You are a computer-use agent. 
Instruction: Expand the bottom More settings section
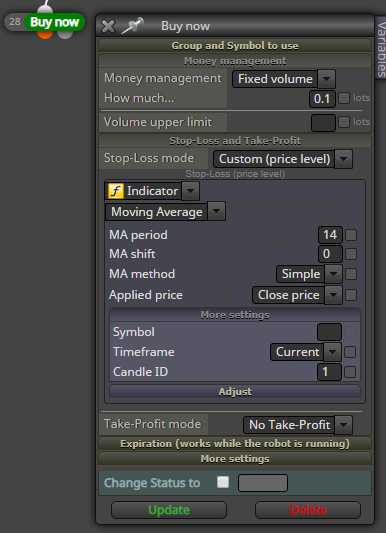(x=235, y=459)
